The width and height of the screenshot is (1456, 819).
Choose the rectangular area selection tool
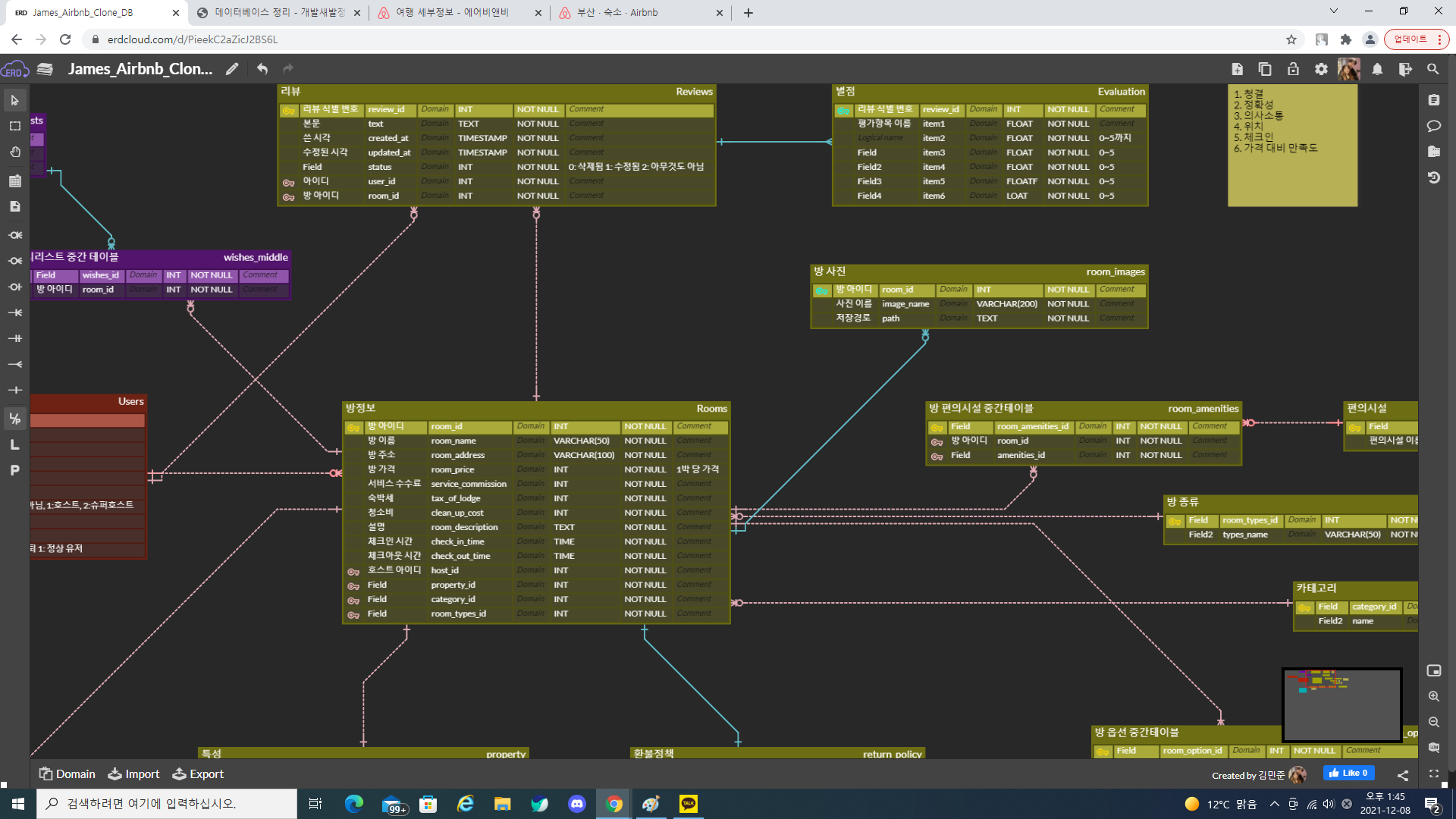(14, 126)
